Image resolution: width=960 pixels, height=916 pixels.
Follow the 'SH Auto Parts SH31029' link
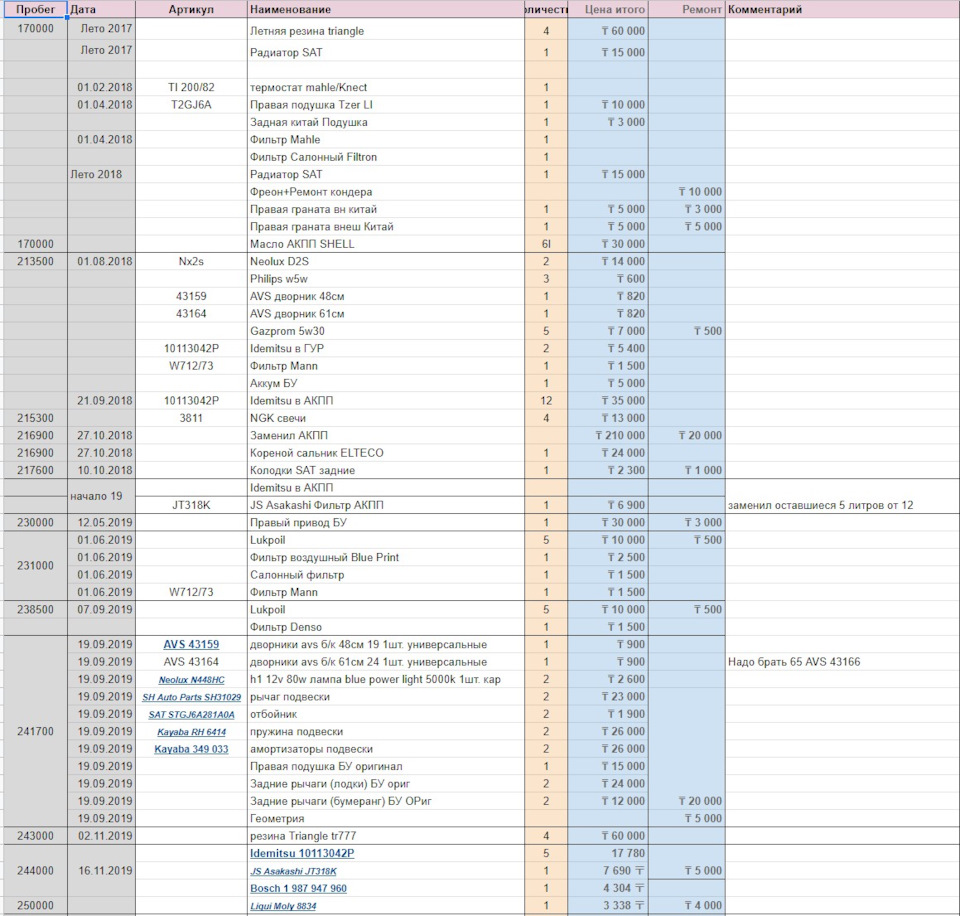[191, 697]
